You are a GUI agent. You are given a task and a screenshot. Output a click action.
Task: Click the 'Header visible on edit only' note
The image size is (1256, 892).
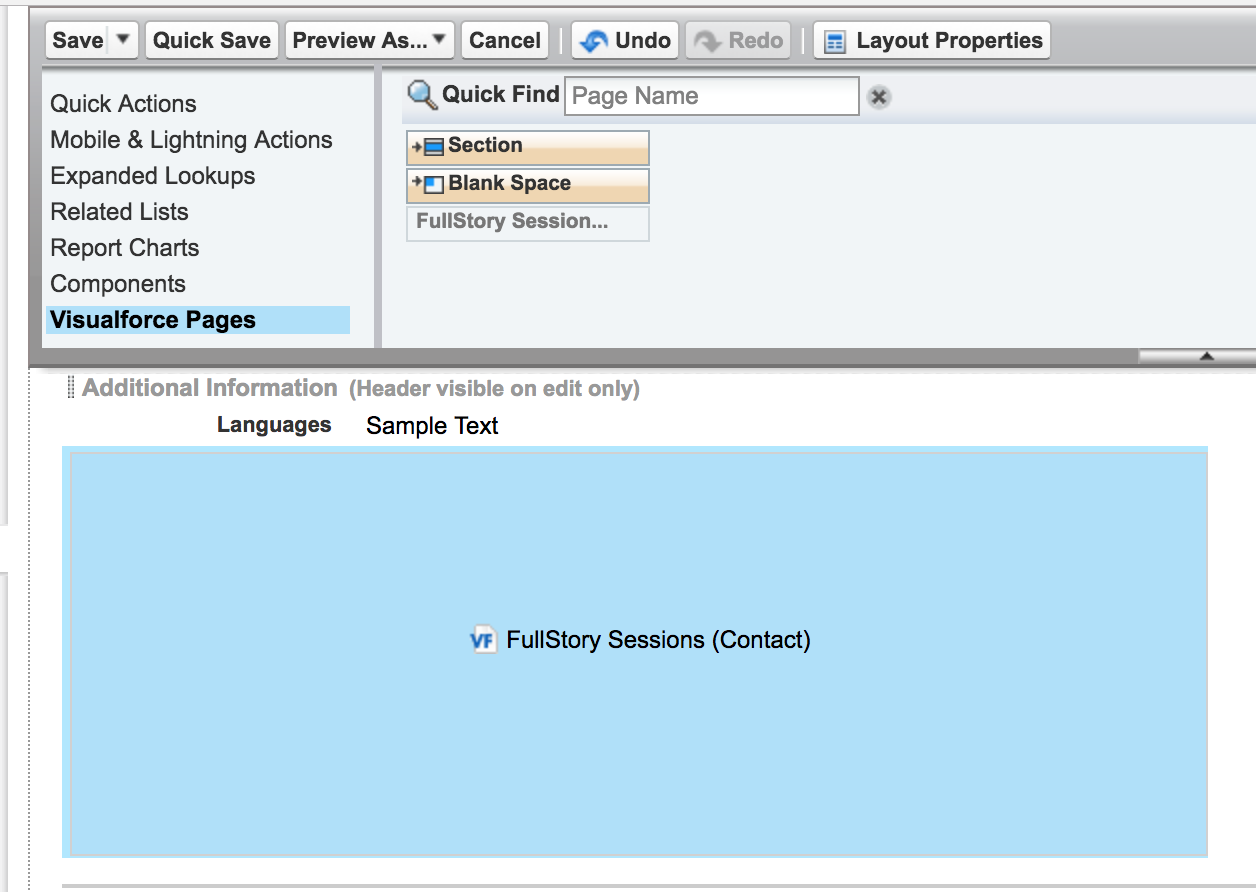(494, 389)
